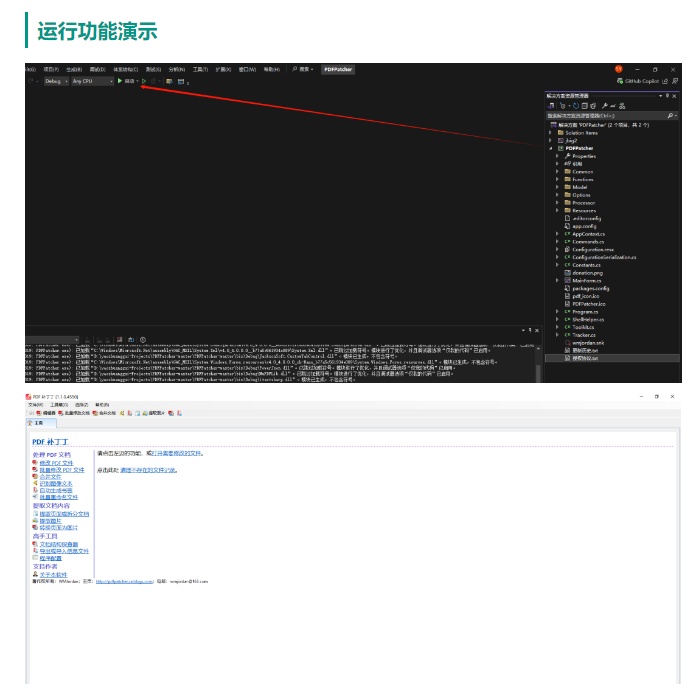Click 提取图片 link in the left list
Viewport: 693px width, 690px height.
click(x=50, y=521)
